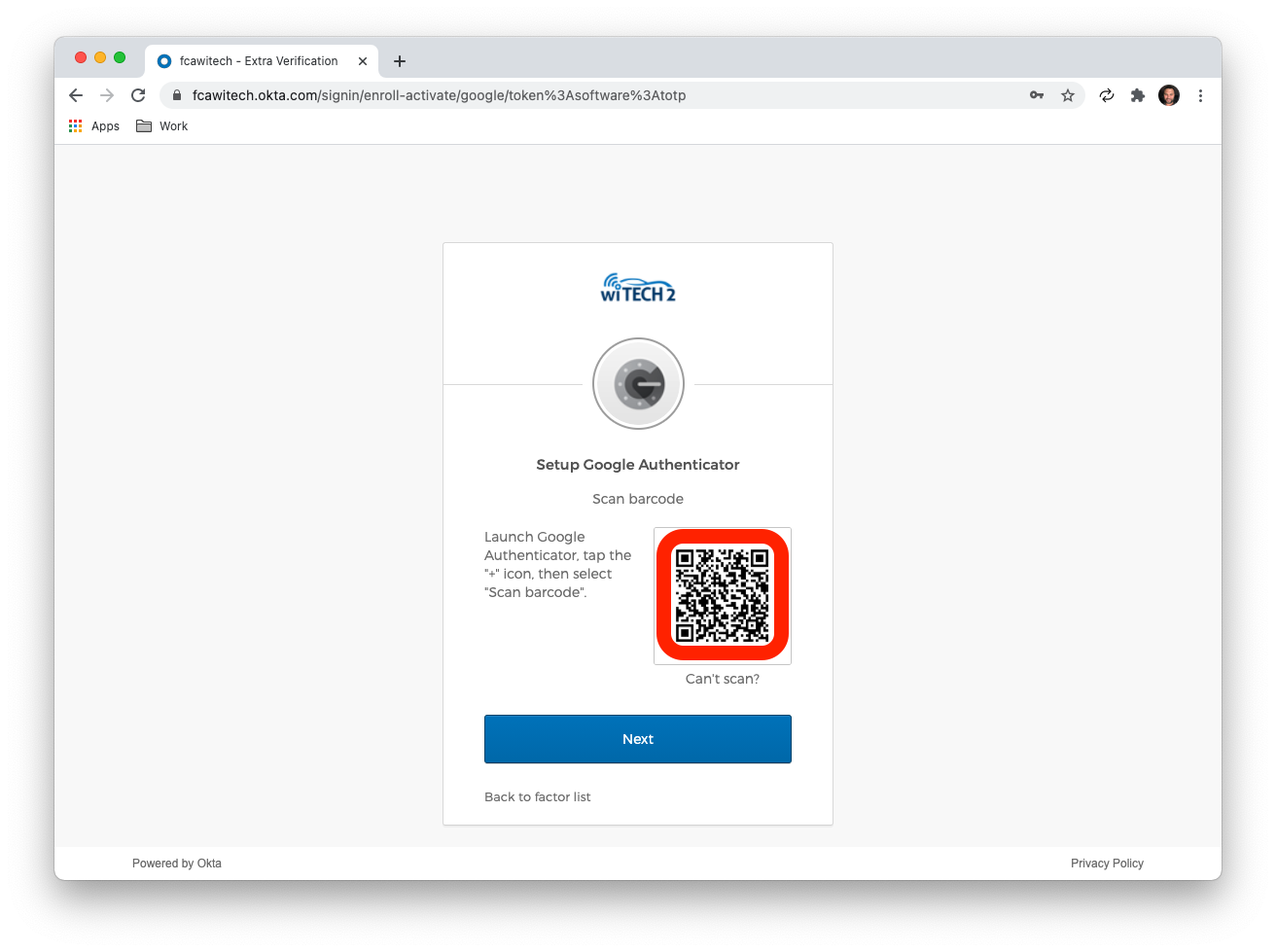Bookmark this page with the star icon
1276x952 pixels.
1068,95
